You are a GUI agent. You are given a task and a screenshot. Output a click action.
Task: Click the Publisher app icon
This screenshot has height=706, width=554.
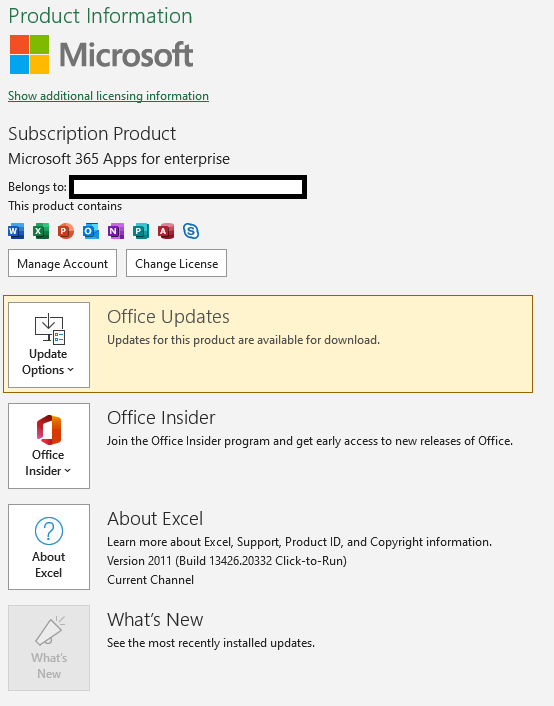pyautogui.click(x=141, y=231)
